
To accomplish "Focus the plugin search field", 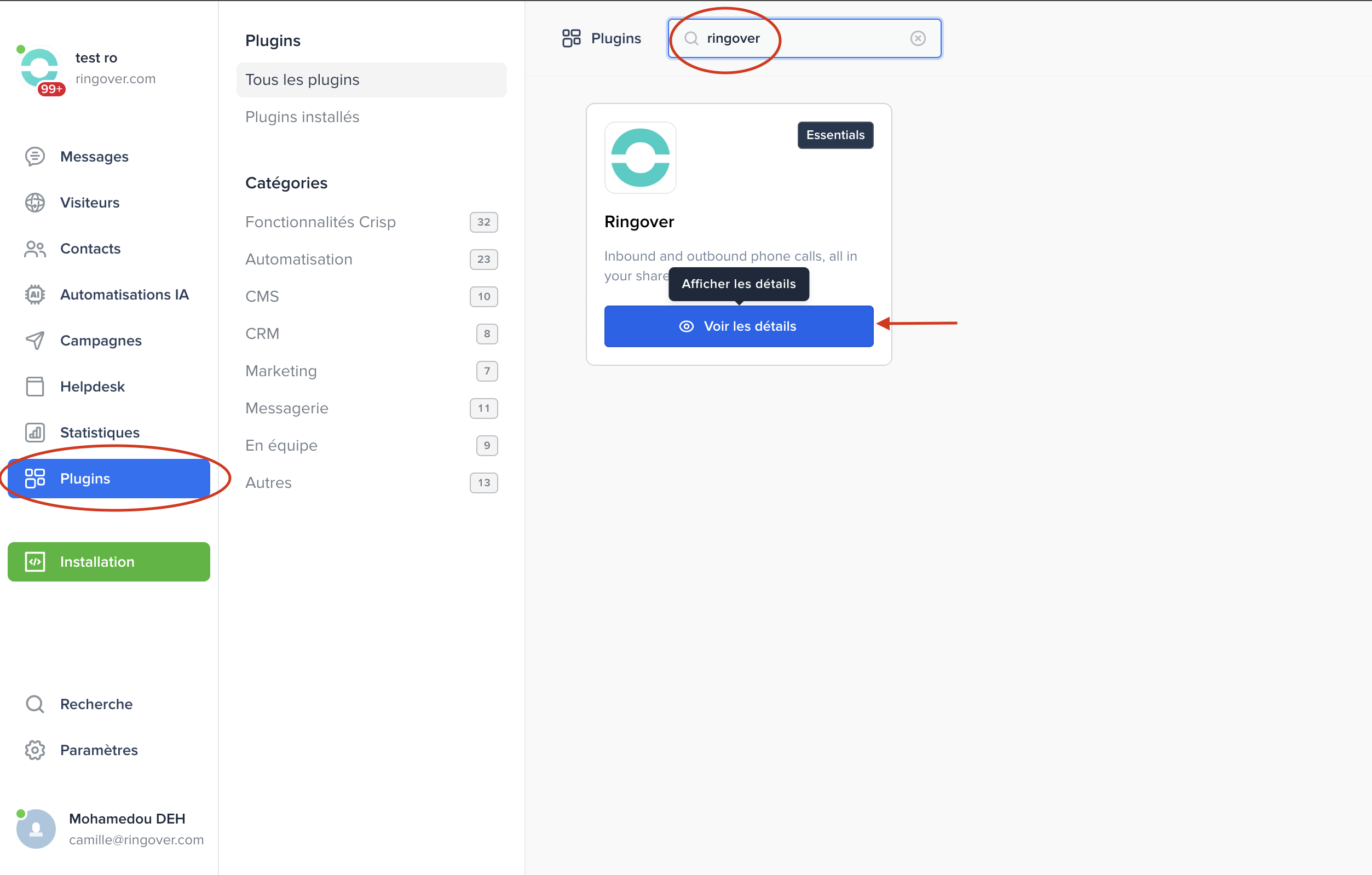I will [x=804, y=38].
